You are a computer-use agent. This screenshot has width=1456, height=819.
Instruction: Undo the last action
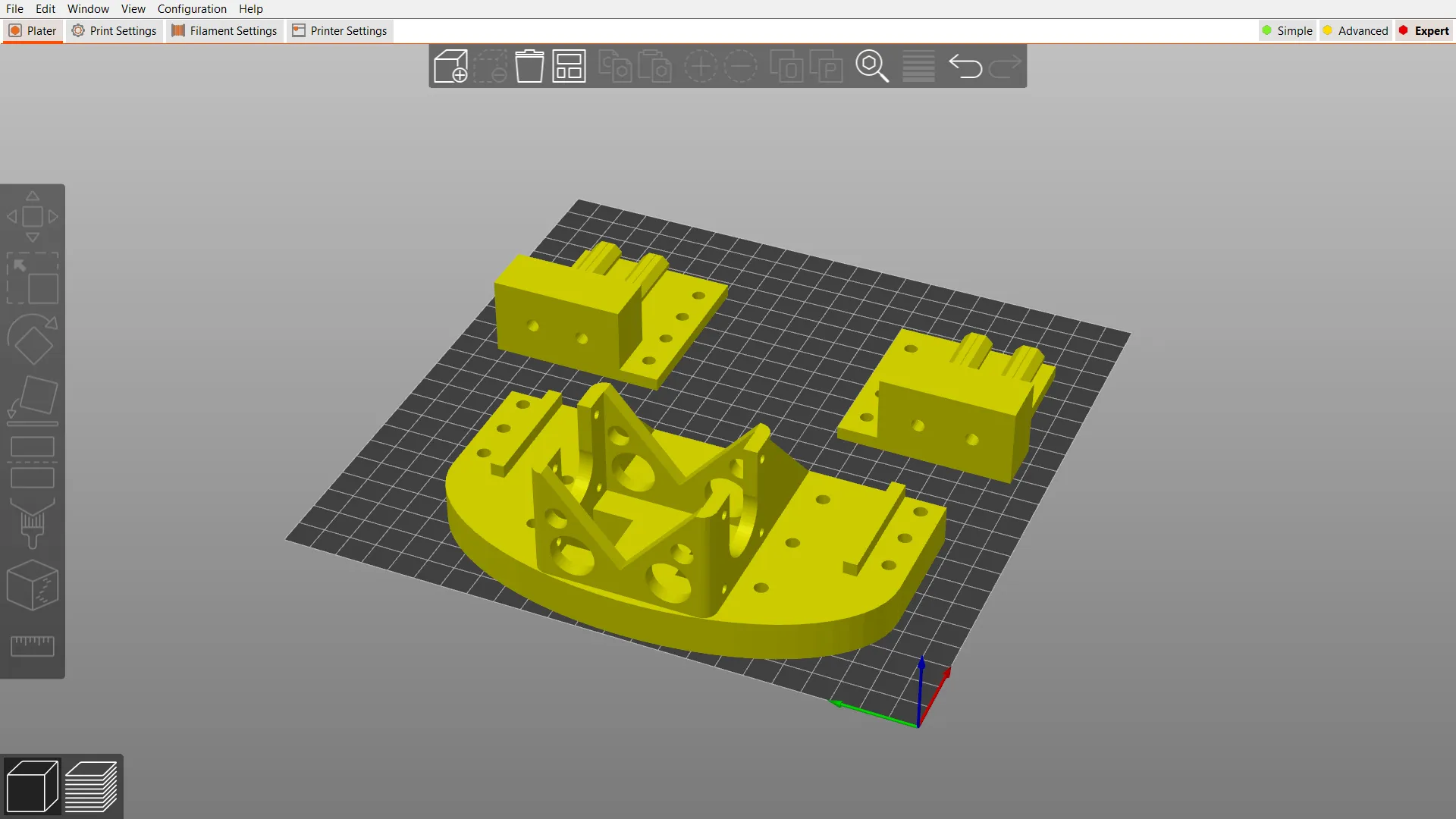click(966, 66)
